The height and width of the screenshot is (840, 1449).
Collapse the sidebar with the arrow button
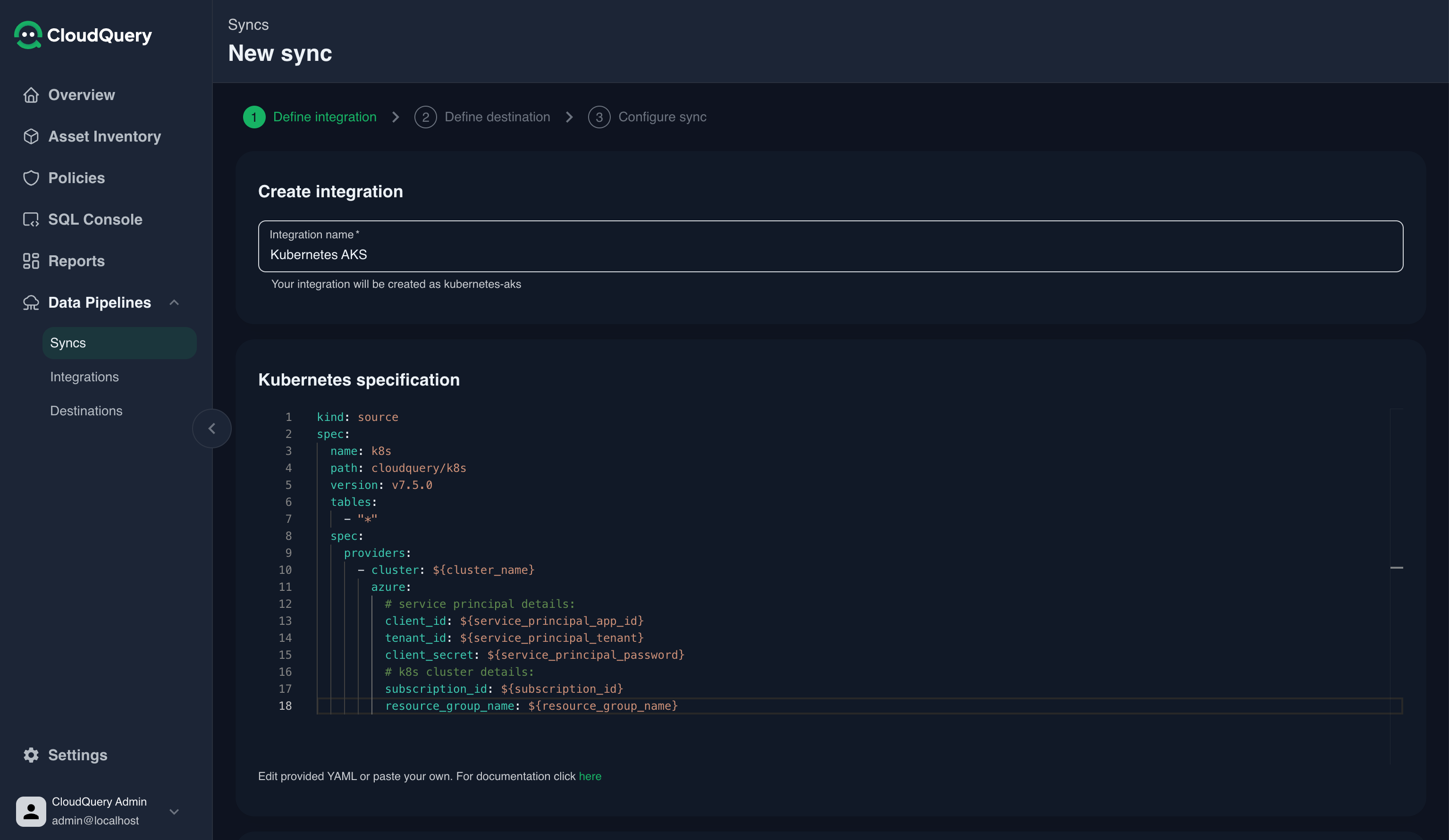click(x=211, y=428)
